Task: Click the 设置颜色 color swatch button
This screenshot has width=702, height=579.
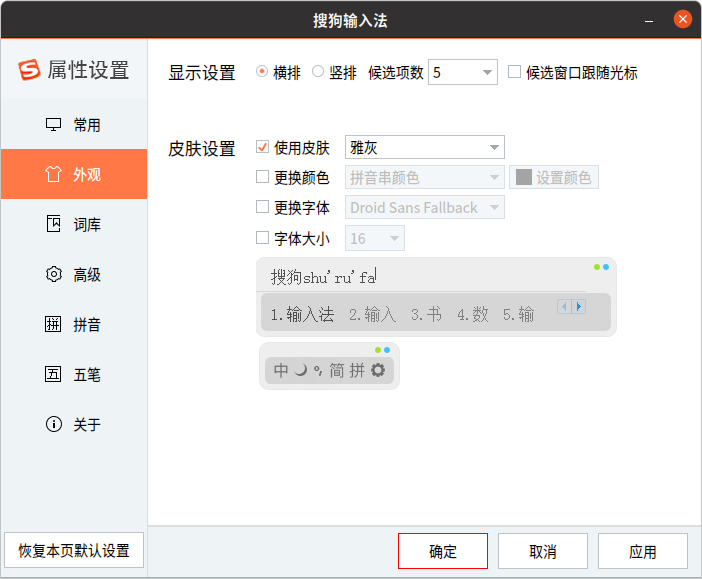Action: pos(554,178)
